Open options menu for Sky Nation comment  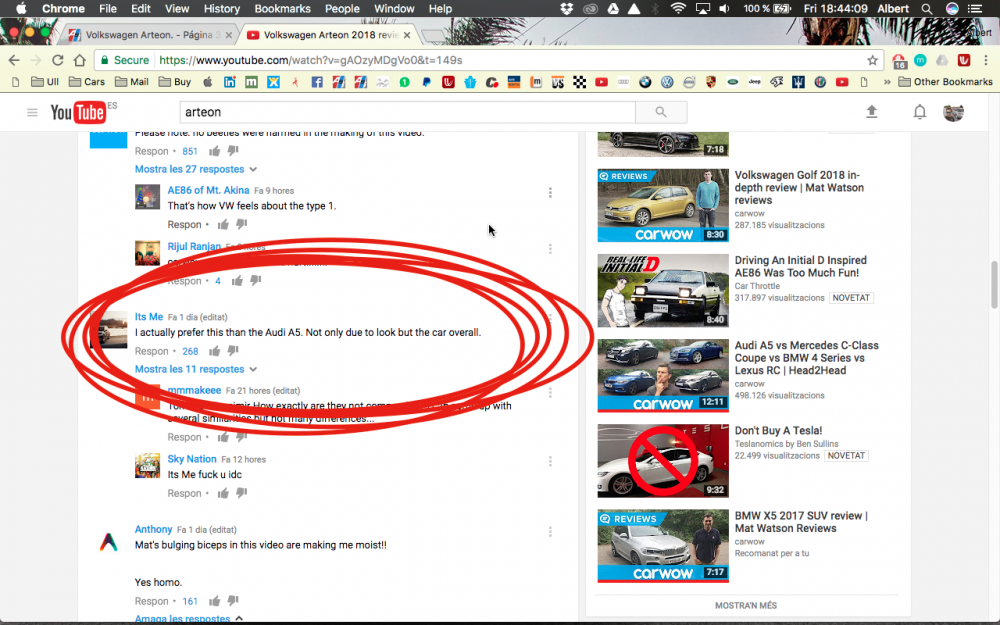click(x=550, y=461)
